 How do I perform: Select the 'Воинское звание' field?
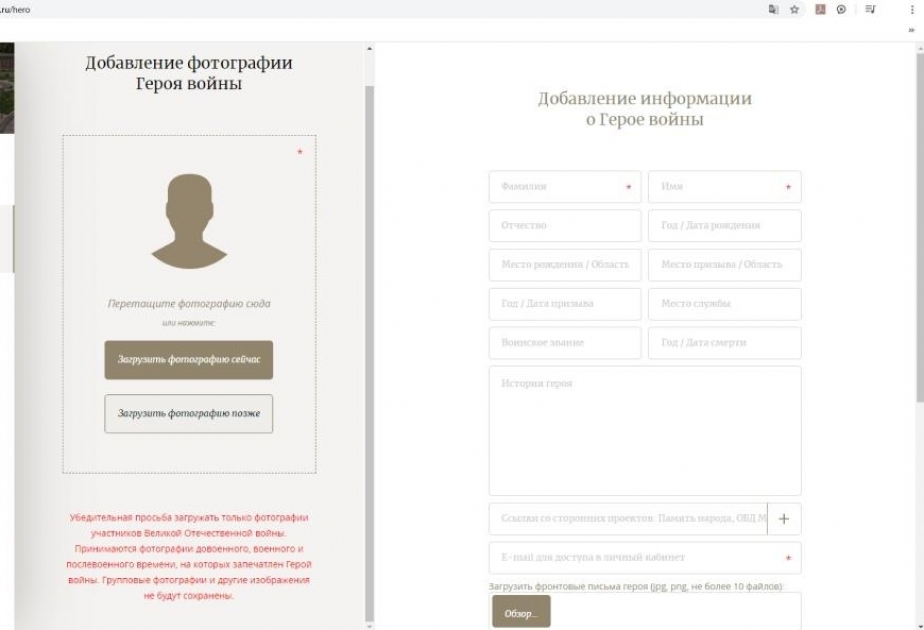(x=565, y=343)
